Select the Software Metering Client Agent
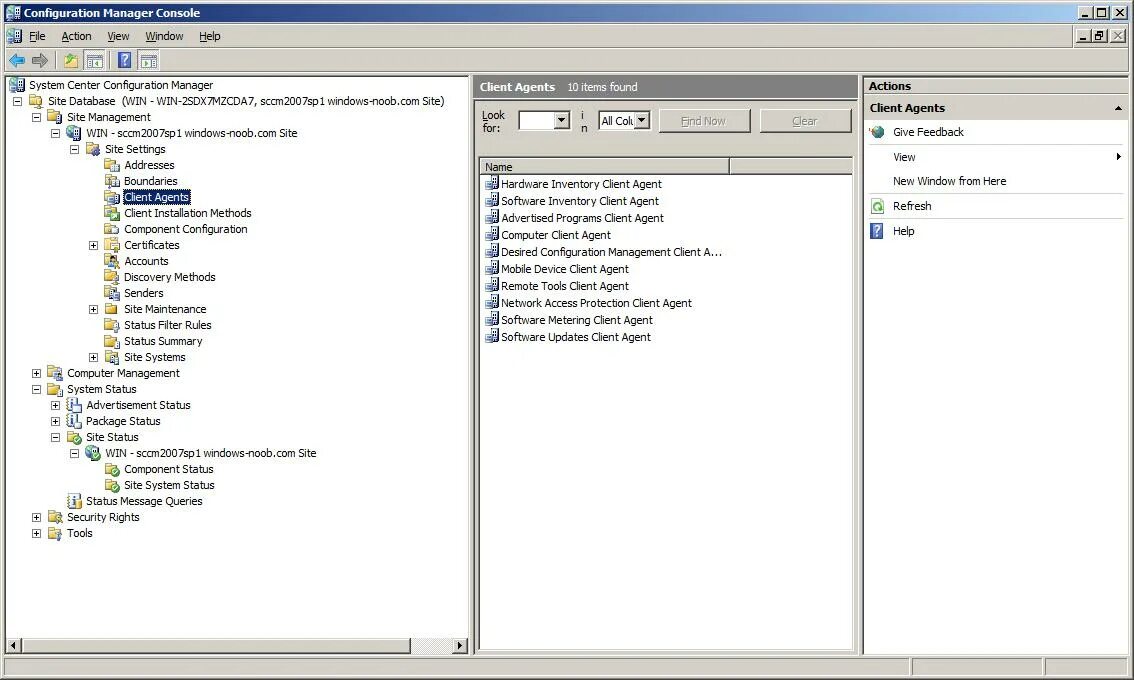Image resolution: width=1134 pixels, height=680 pixels. (570, 320)
